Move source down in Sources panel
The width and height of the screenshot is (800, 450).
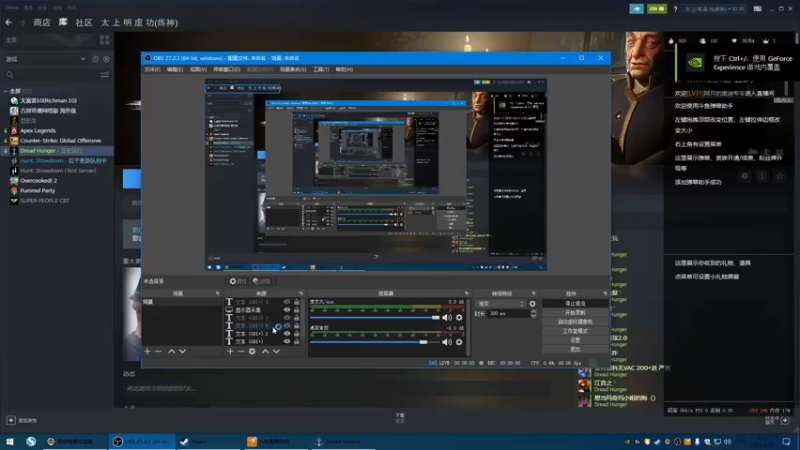276,351
